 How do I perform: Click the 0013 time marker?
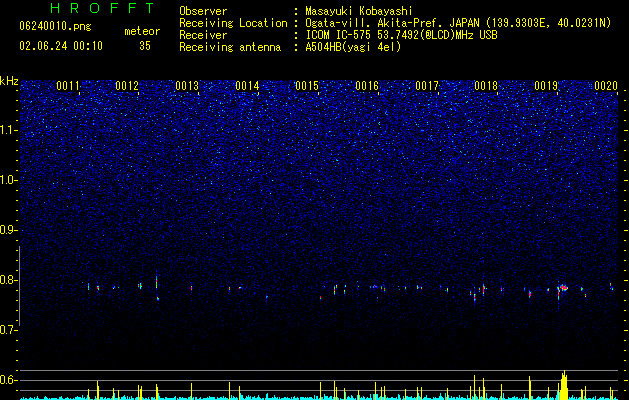click(x=187, y=86)
